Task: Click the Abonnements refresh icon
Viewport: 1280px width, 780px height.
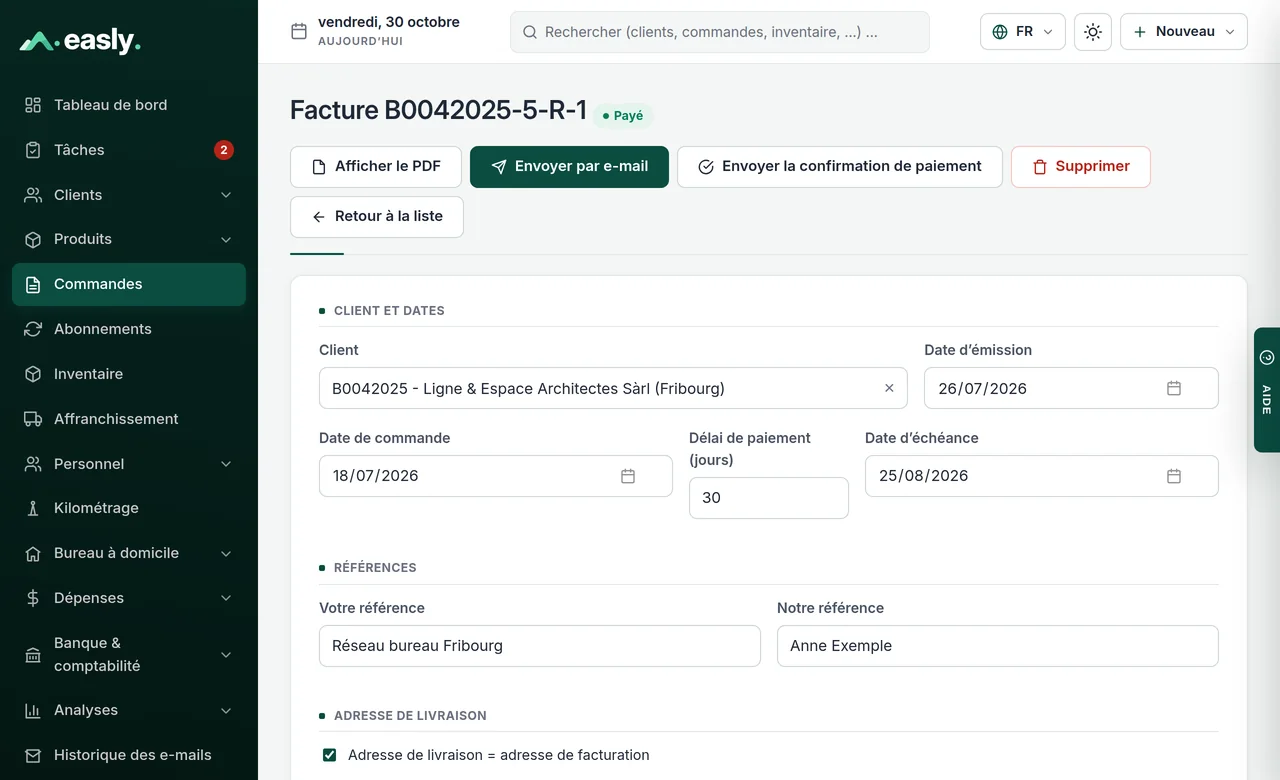Action: click(x=33, y=329)
